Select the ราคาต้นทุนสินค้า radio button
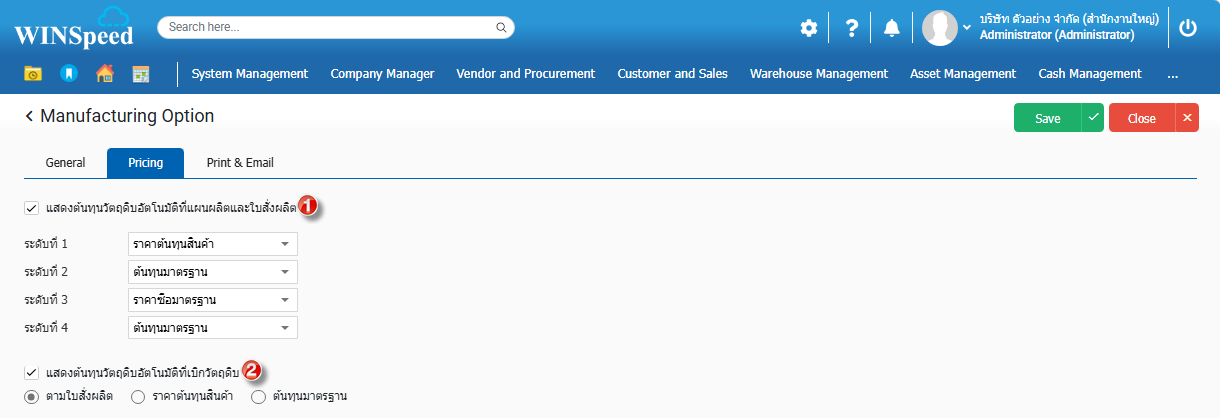The height and width of the screenshot is (418, 1220). (139, 397)
